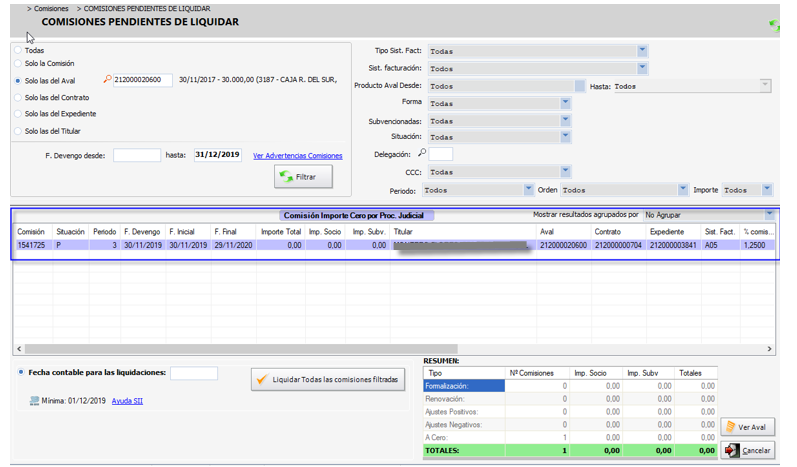This screenshot has width=797, height=467.
Task: Open the Hasta product dropdown
Action: coord(765,86)
